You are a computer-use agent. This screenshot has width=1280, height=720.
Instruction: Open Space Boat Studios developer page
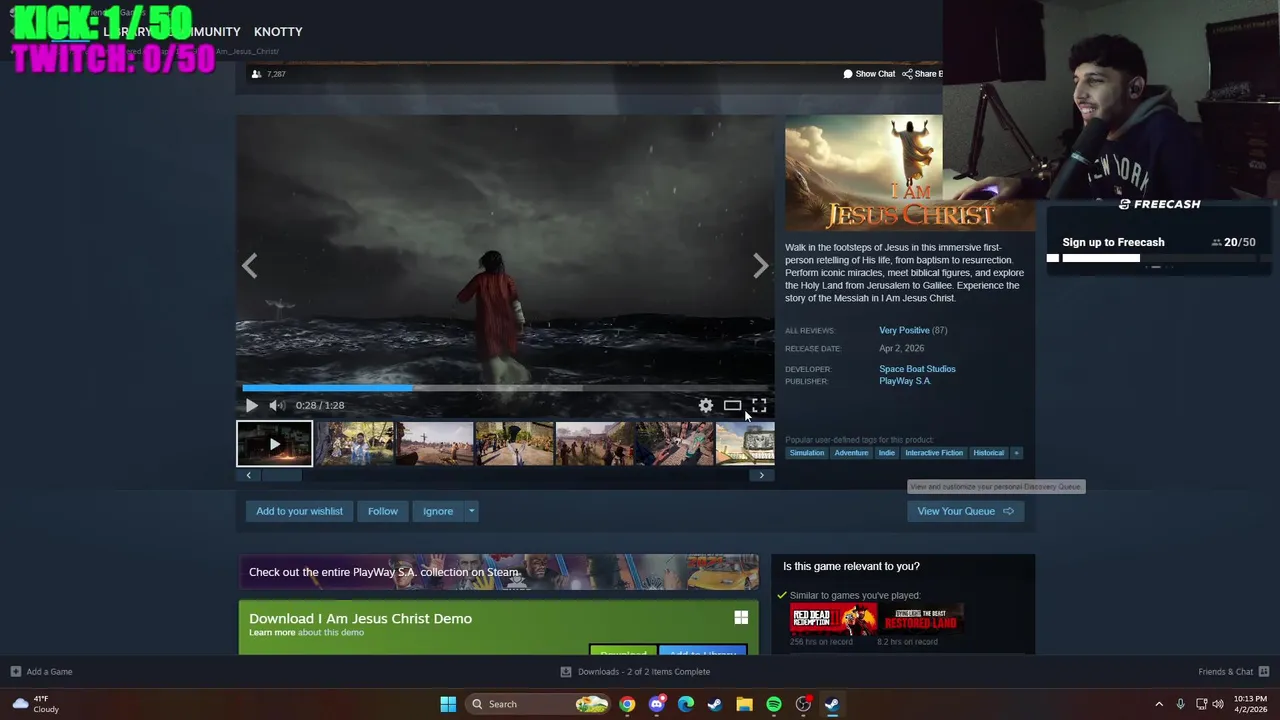pyautogui.click(x=917, y=369)
